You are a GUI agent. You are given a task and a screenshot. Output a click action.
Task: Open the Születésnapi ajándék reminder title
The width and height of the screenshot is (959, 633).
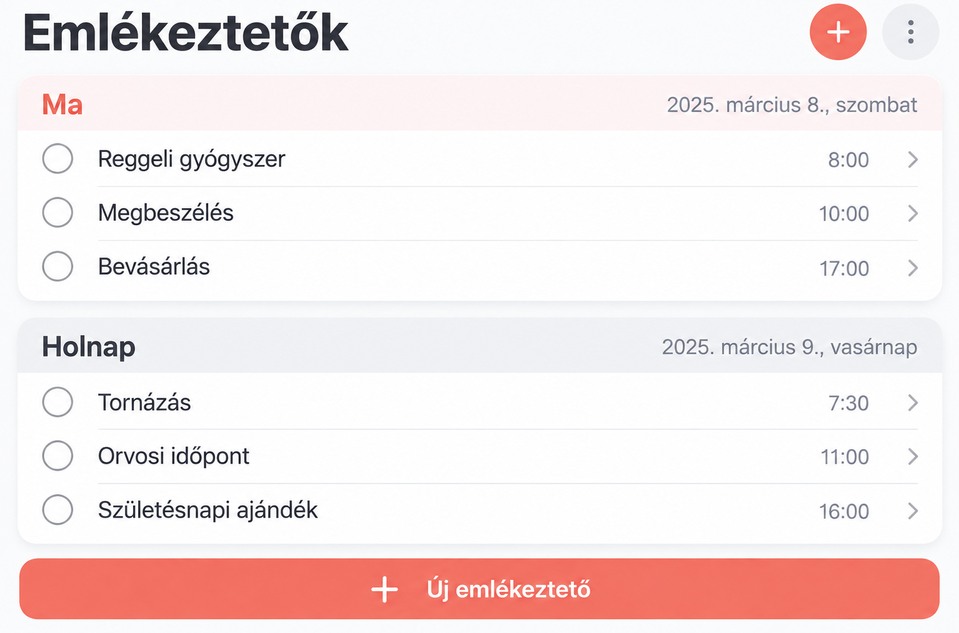click(x=208, y=510)
